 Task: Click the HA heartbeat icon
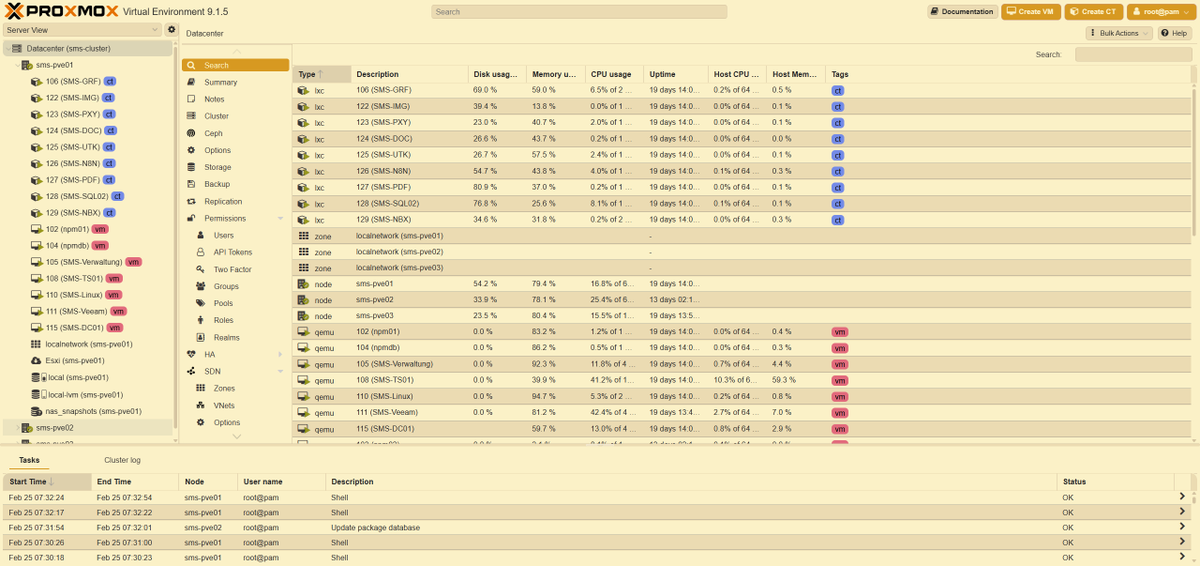pyautogui.click(x=191, y=354)
